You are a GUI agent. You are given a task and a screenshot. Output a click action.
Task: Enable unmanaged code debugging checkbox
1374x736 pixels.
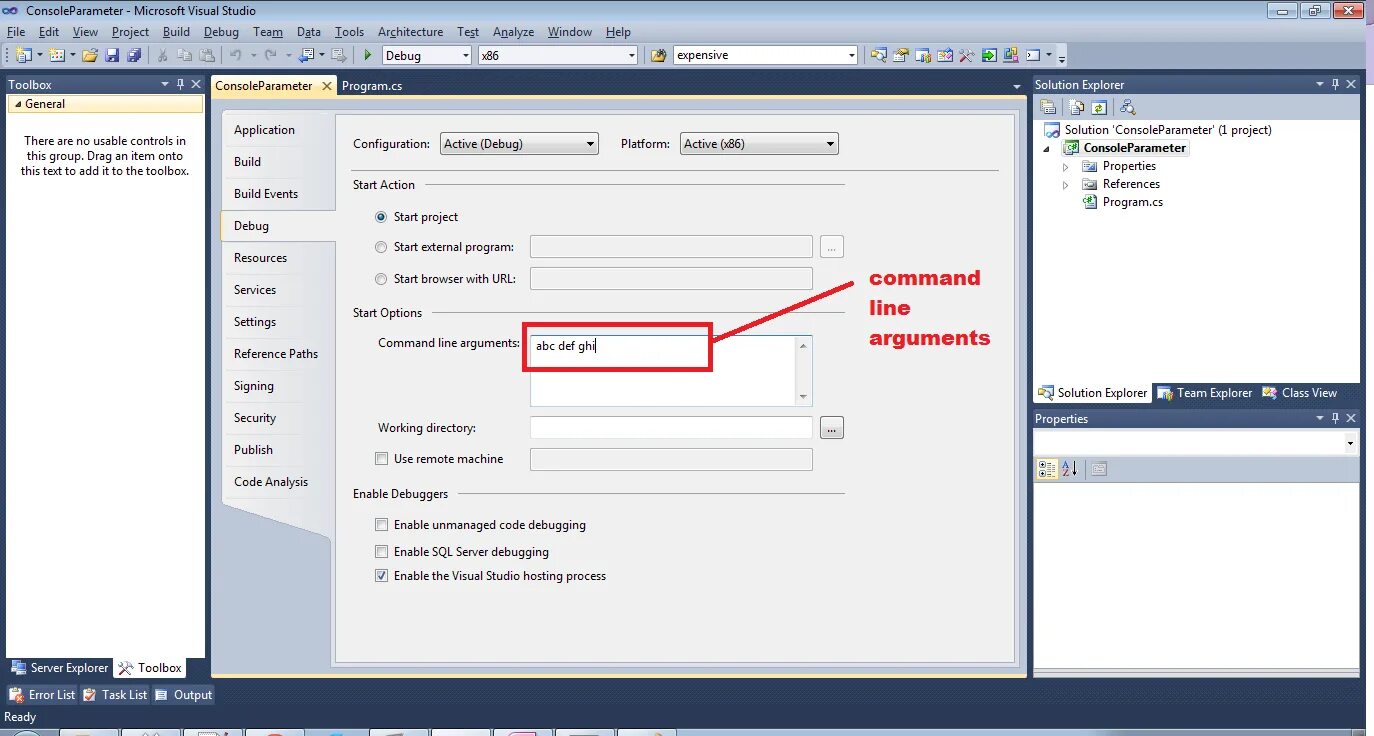point(381,525)
